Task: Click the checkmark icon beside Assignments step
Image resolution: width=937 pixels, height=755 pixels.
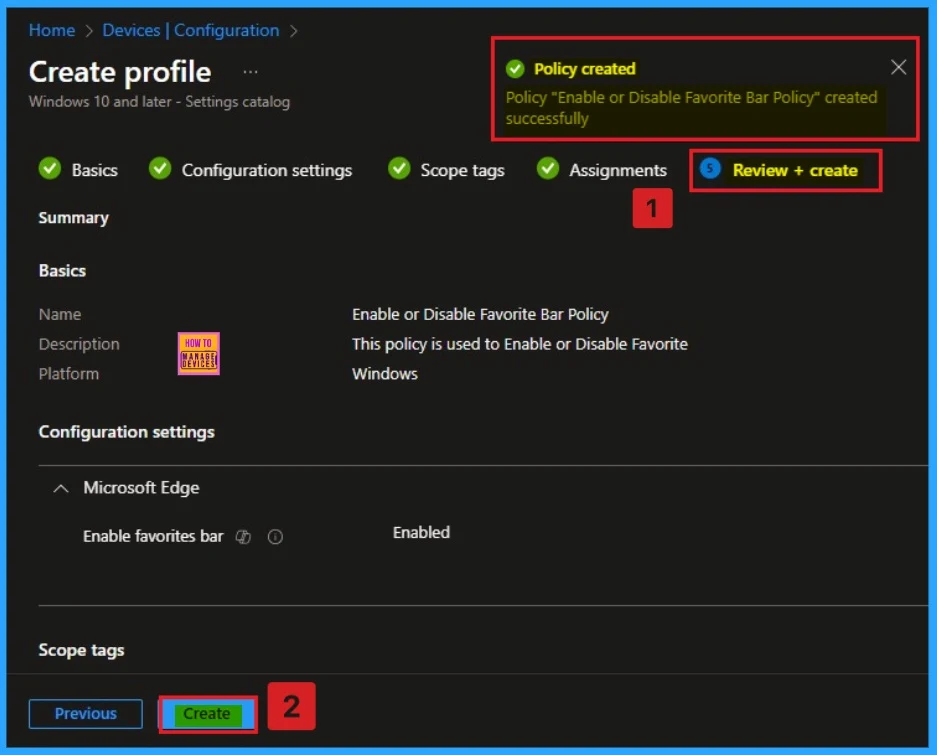Action: tap(547, 169)
